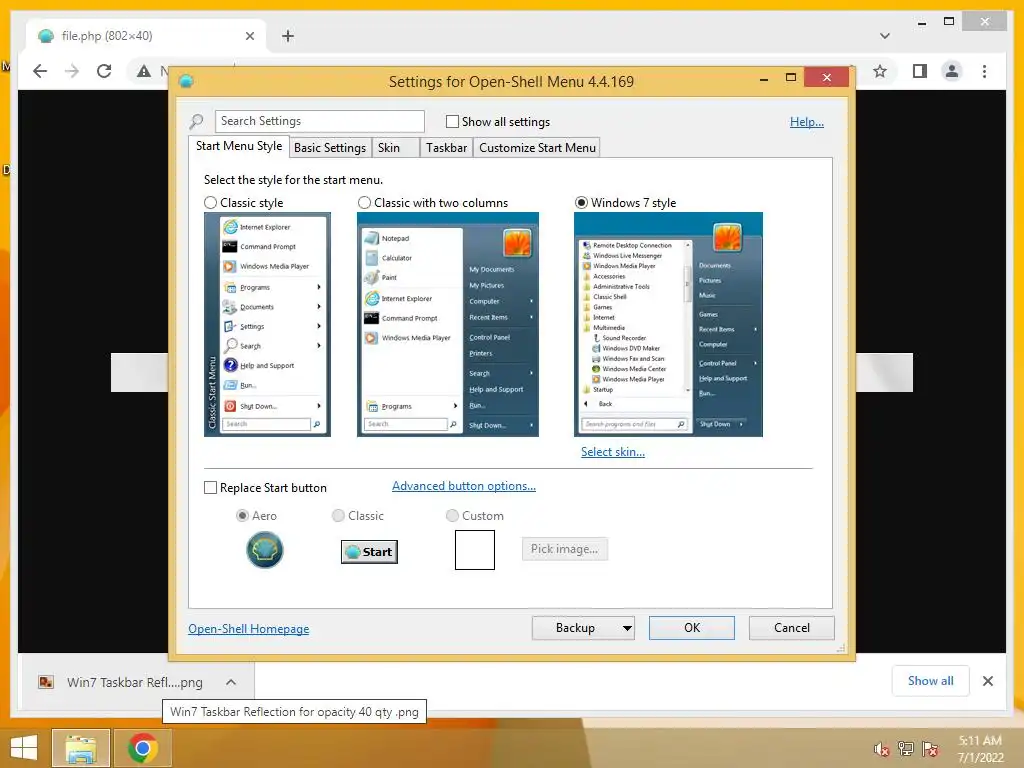Check Replace Start button checkbox
Viewport: 1024px width, 768px height.
(210, 488)
